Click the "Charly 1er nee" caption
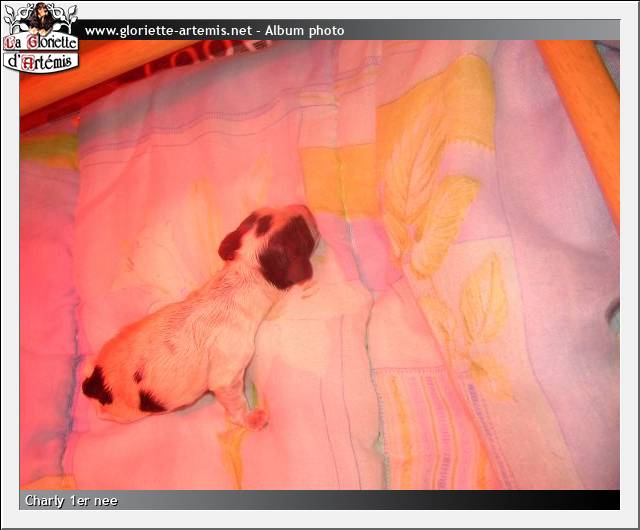This screenshot has height=530, width=640. tap(71, 500)
